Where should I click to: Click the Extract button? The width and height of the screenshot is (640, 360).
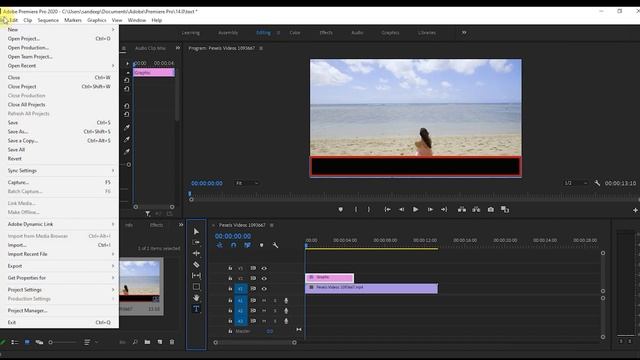click(x=476, y=209)
